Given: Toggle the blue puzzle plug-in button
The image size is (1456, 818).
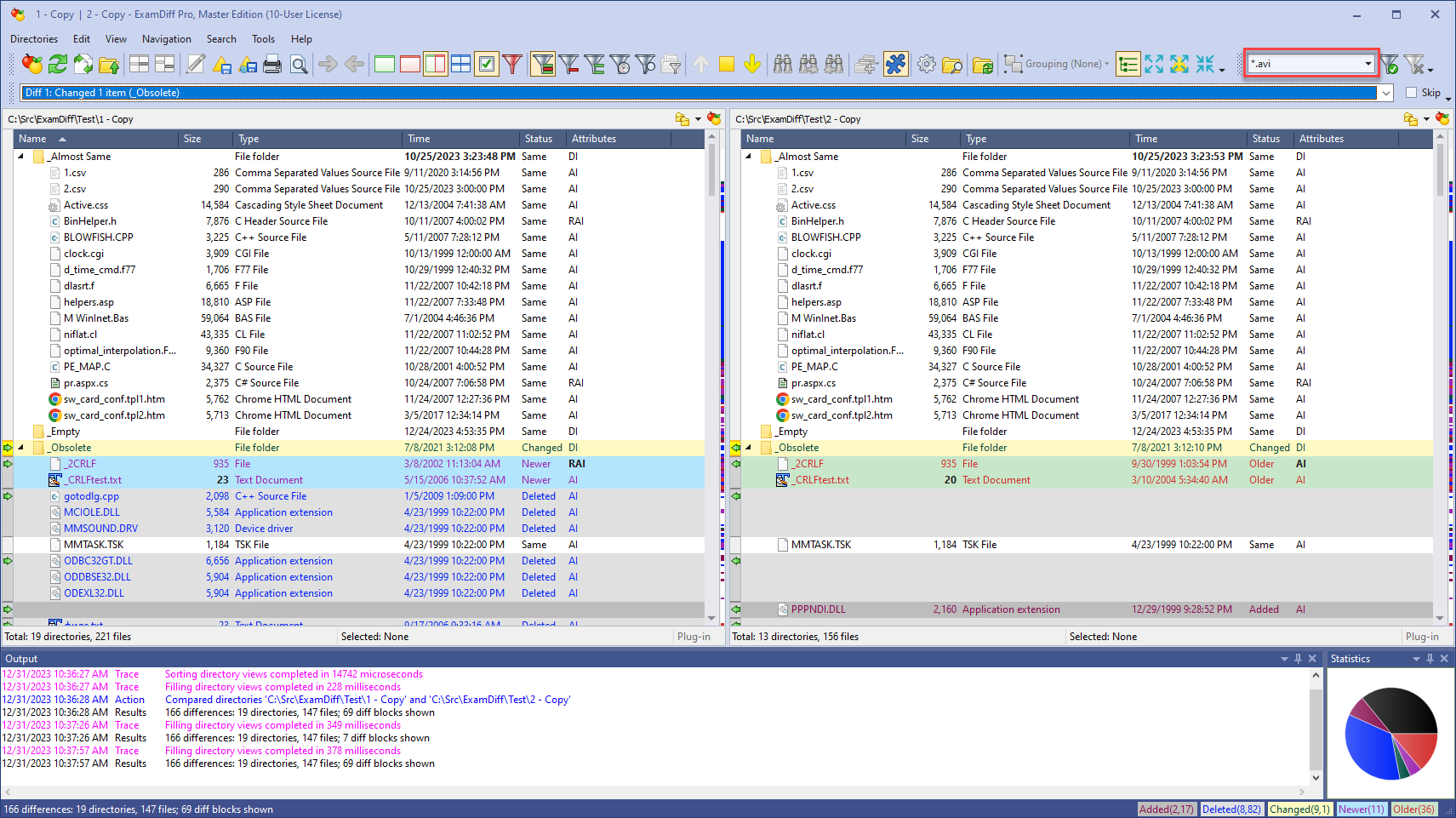Looking at the screenshot, I should click(x=896, y=64).
